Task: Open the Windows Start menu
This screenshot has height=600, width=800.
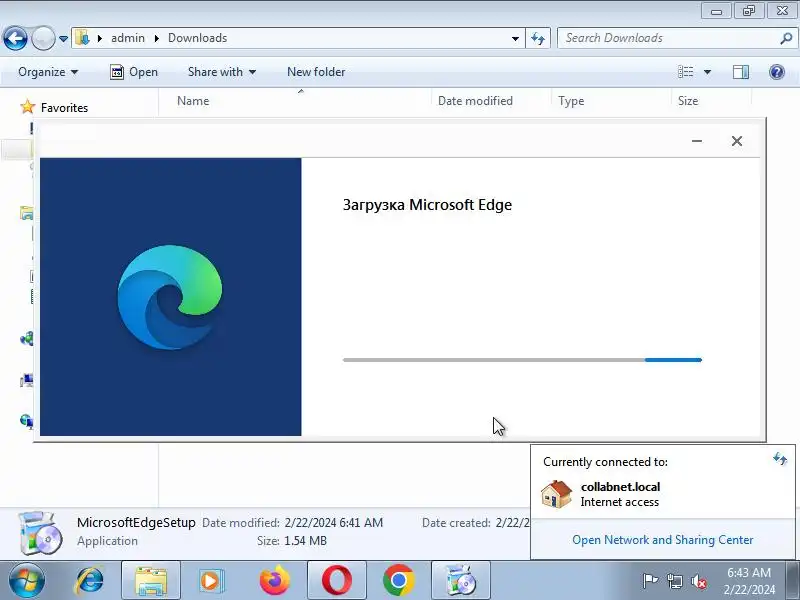Action: click(x=26, y=581)
